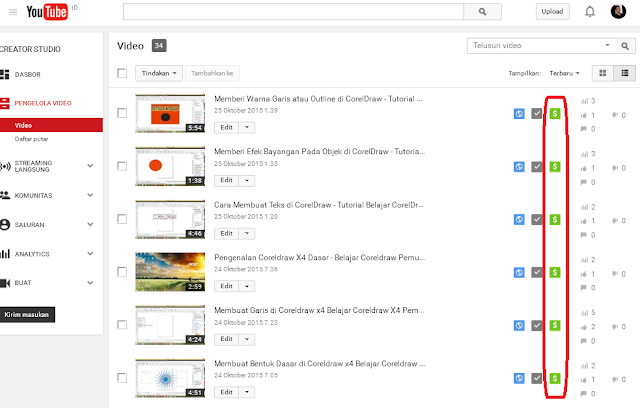Click the gray checkmark icon for Cara Membuat Teks

click(537, 220)
